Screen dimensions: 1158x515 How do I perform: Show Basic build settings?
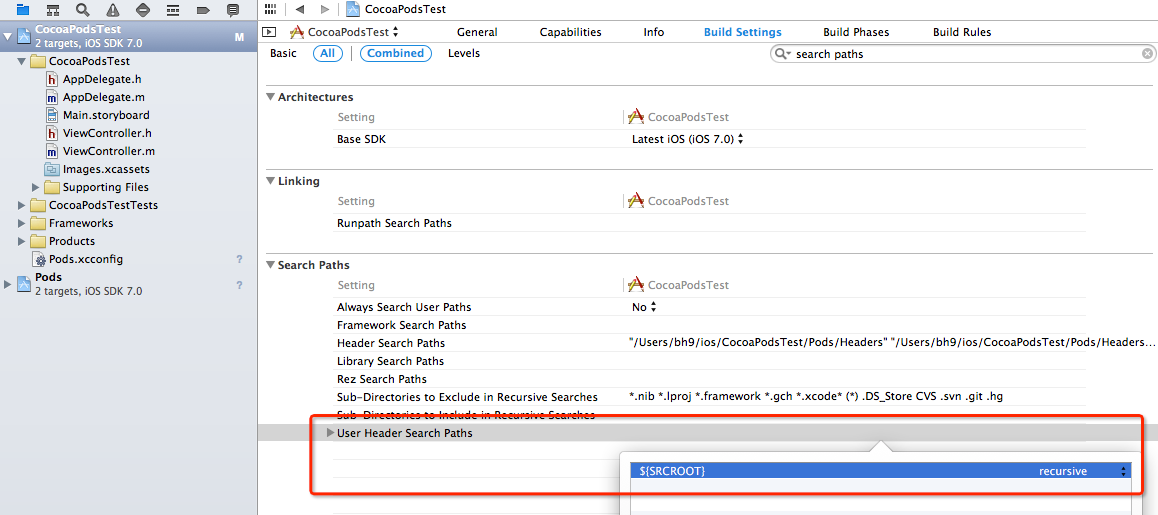coord(283,53)
